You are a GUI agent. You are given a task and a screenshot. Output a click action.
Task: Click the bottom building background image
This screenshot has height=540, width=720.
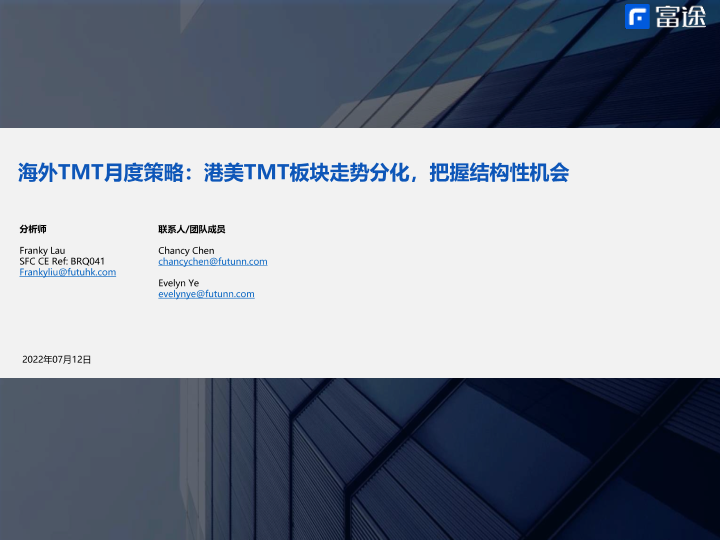point(360,460)
